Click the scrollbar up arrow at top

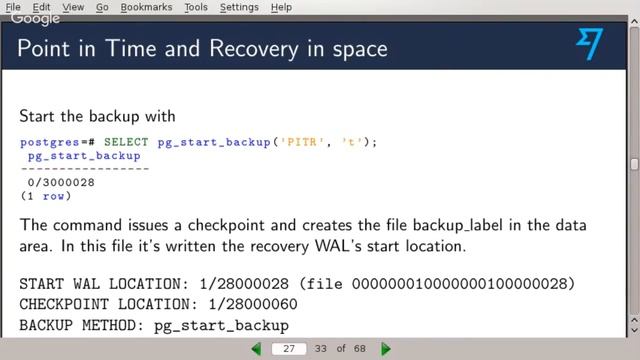(634, 21)
